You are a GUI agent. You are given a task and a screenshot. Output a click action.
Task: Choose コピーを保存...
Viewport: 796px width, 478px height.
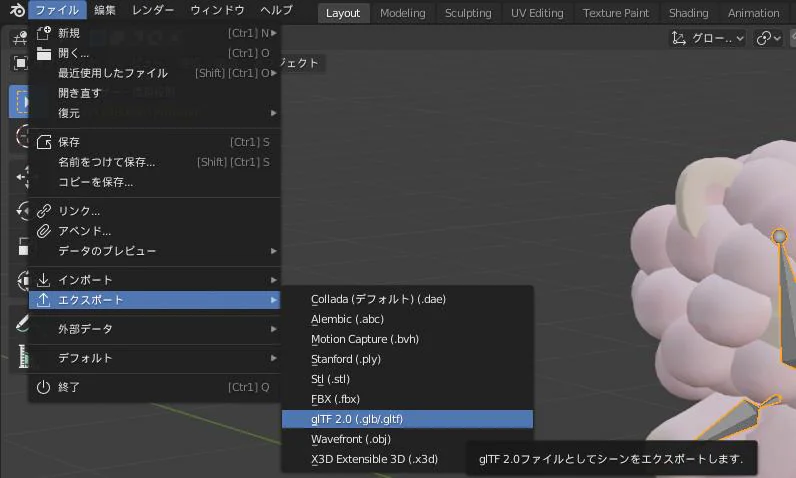pyautogui.click(x=155, y=182)
